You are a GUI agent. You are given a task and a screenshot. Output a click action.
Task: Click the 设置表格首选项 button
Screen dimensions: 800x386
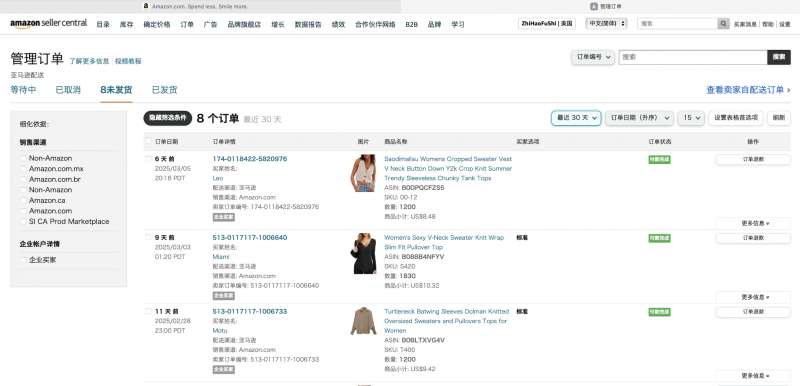tap(736, 118)
